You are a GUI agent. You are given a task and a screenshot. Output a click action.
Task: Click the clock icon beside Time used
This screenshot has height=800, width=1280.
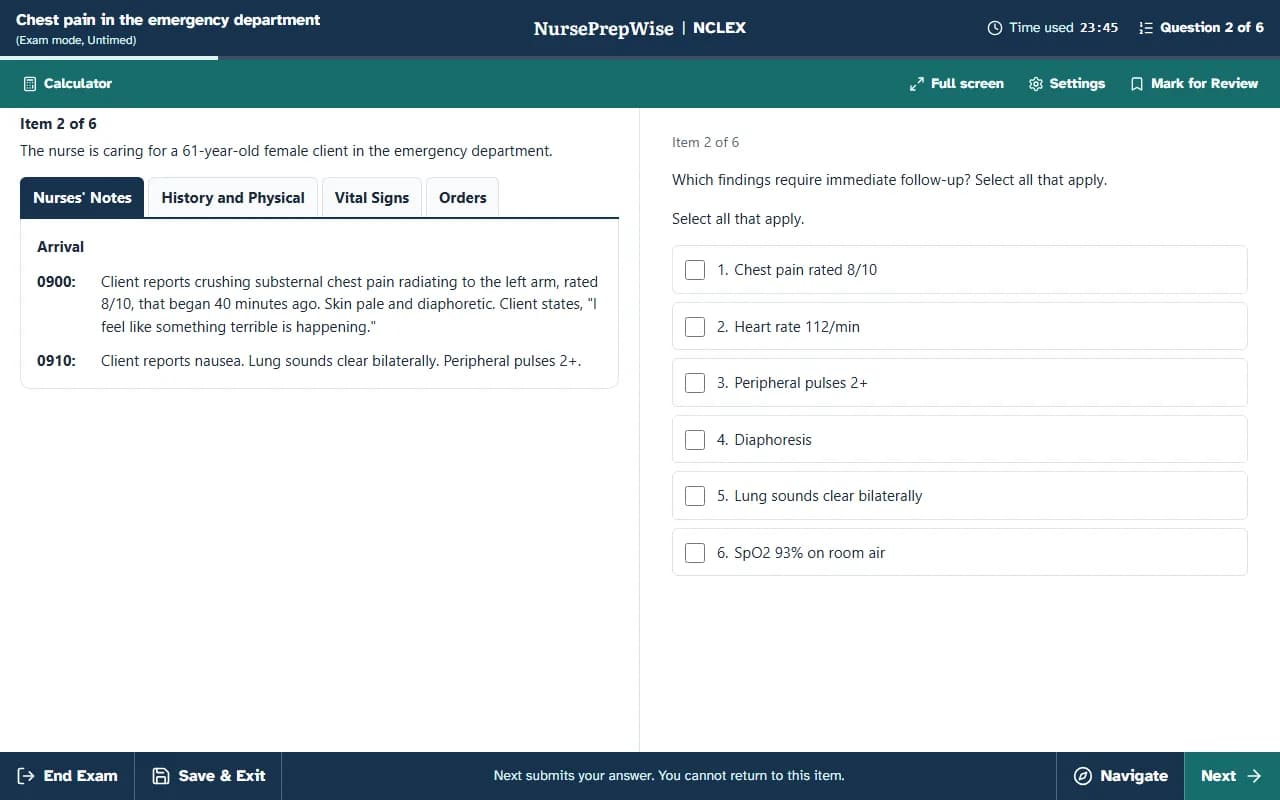[995, 28]
